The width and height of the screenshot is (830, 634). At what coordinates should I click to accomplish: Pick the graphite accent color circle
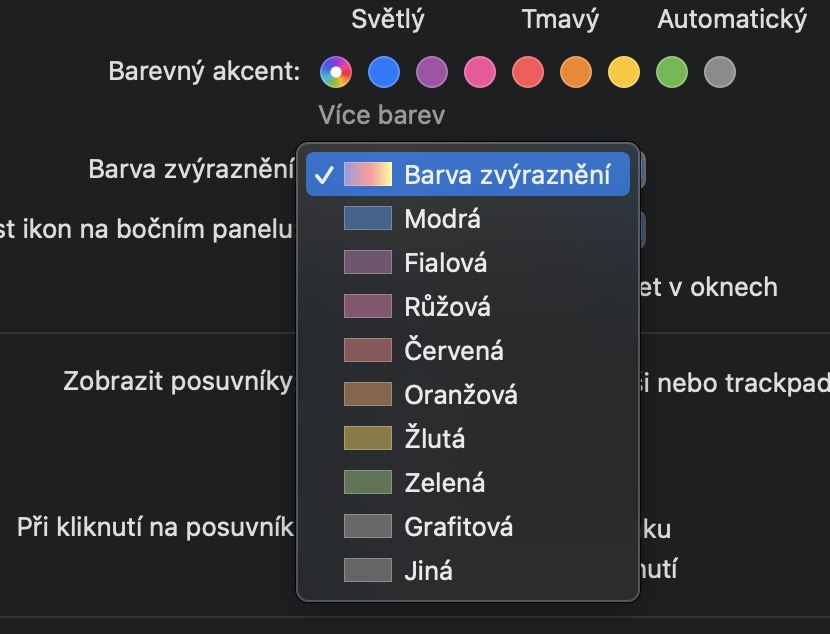coord(720,72)
